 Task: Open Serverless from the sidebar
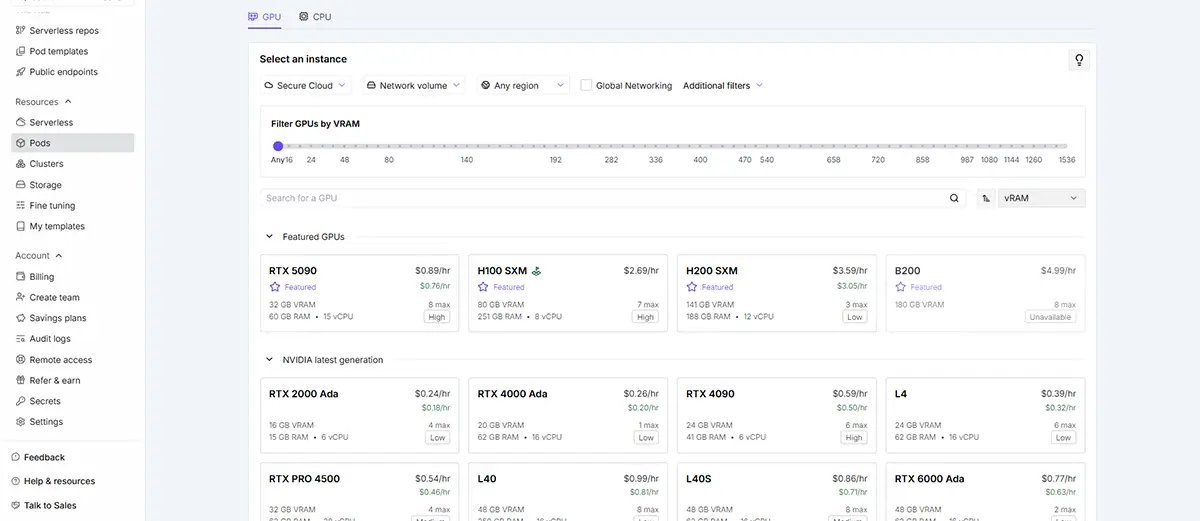[51, 122]
